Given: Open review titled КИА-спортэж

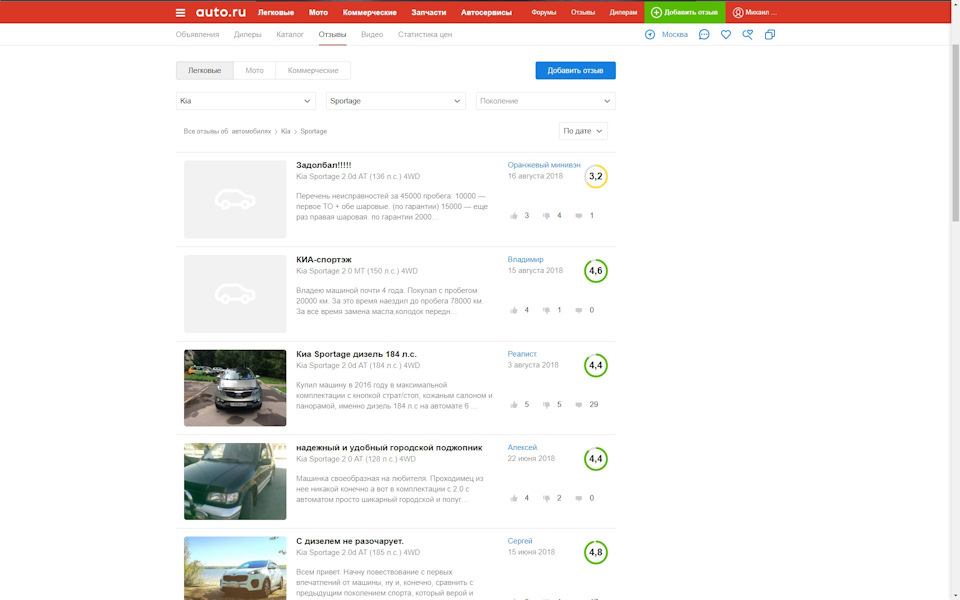Looking at the screenshot, I should (x=324, y=260).
